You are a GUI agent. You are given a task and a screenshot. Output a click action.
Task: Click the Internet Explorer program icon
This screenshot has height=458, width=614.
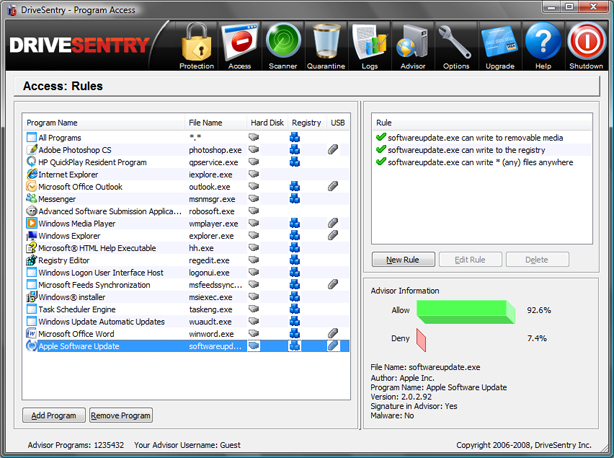point(32,174)
